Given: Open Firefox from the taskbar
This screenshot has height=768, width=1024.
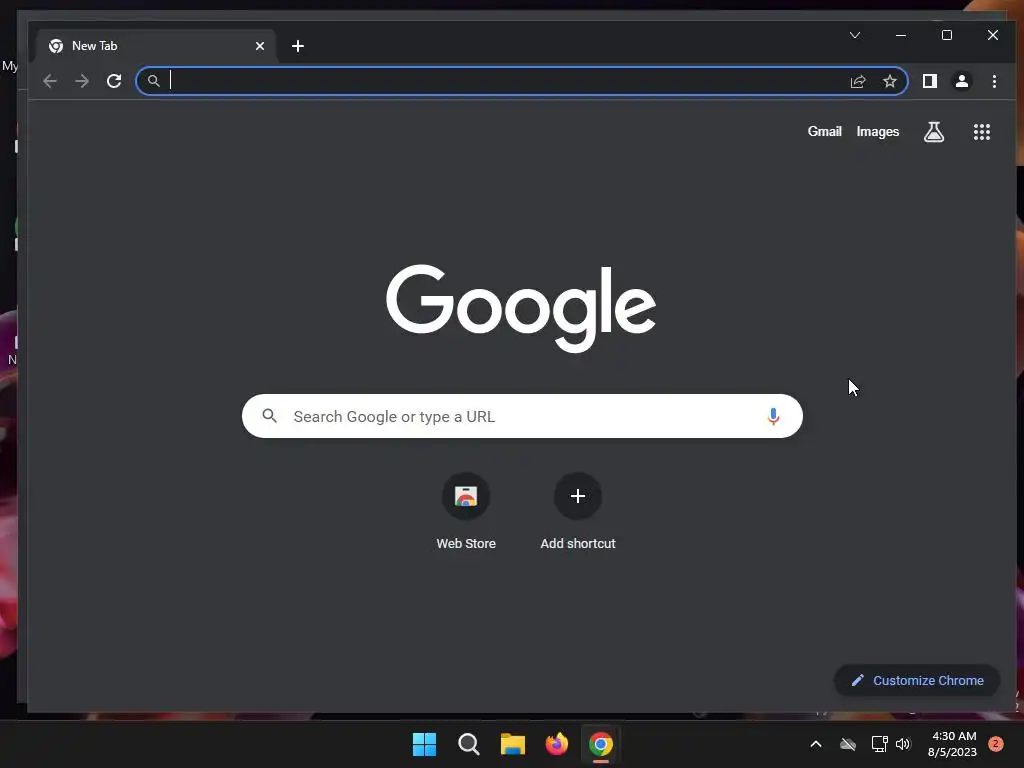Looking at the screenshot, I should click(x=556, y=744).
